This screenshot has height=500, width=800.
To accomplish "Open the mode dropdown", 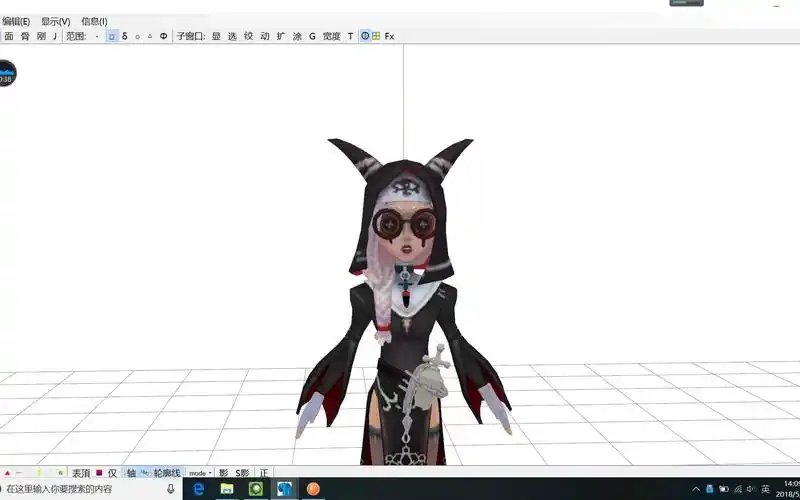I will click(x=200, y=473).
